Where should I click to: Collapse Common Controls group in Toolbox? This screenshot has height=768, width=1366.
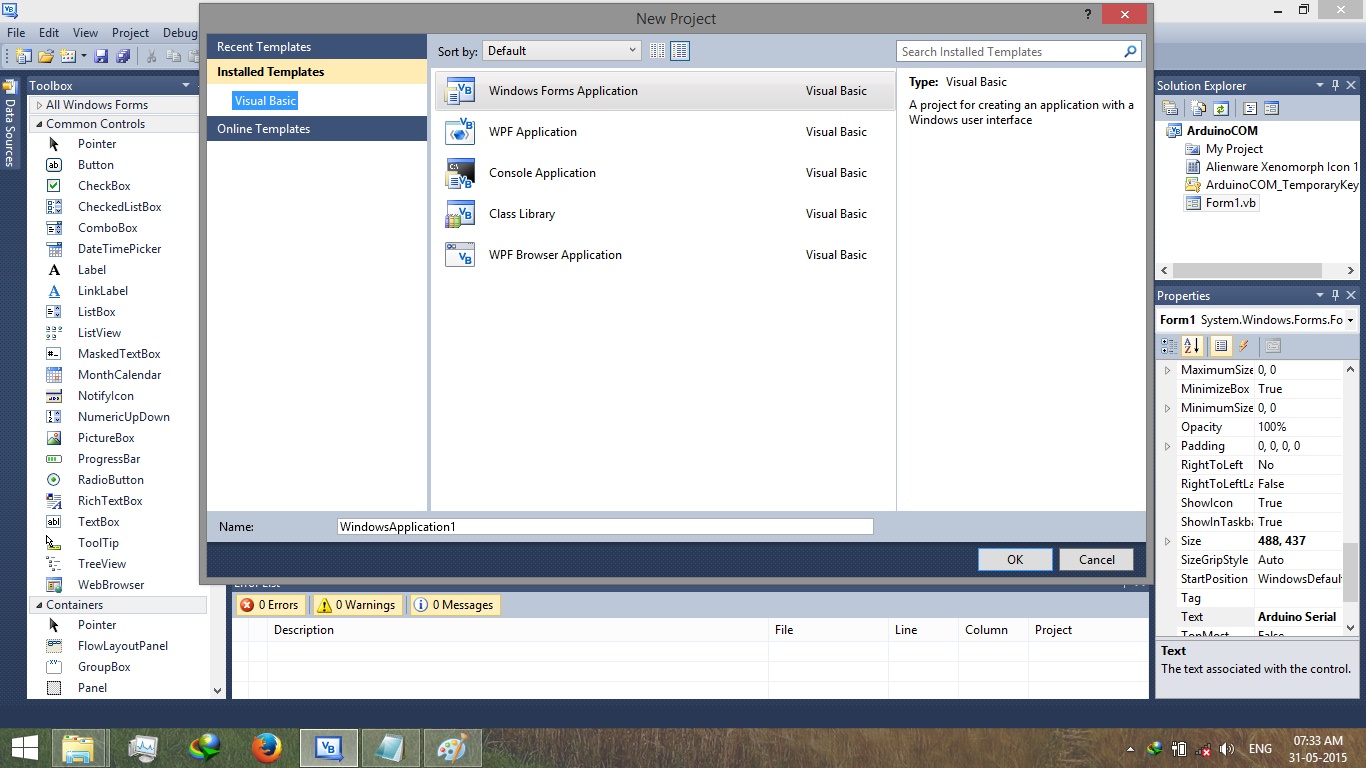[38, 124]
